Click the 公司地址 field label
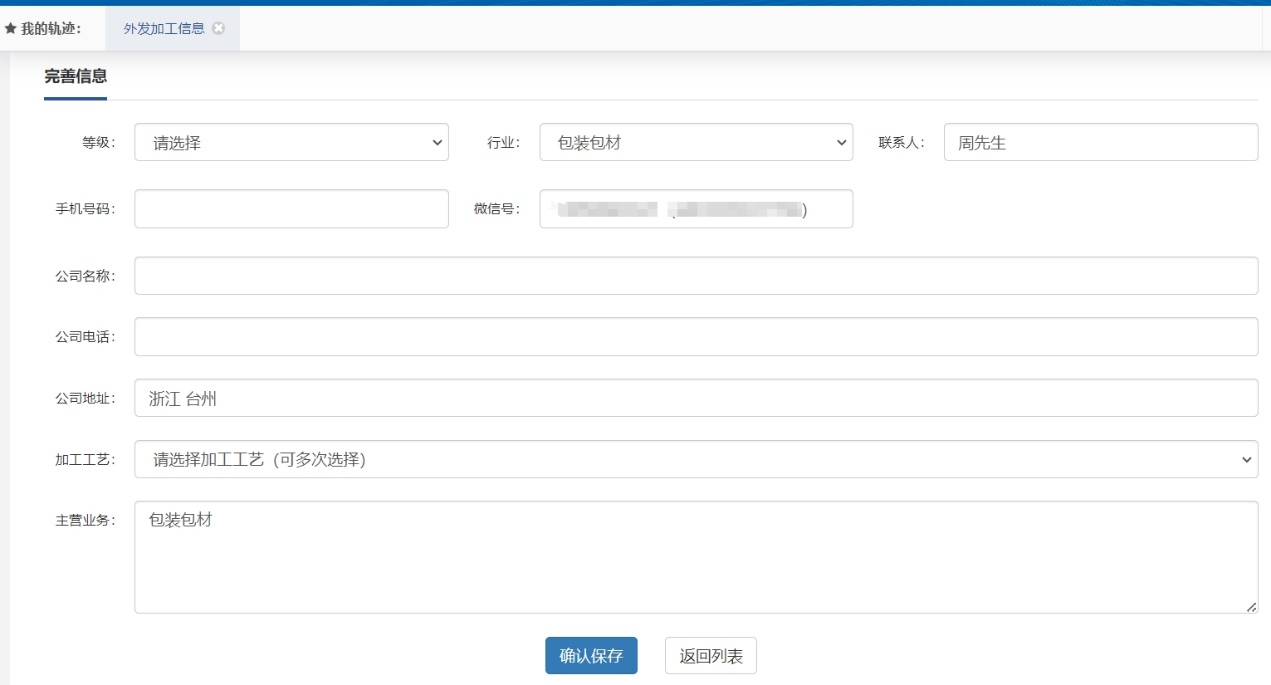 [x=86, y=398]
